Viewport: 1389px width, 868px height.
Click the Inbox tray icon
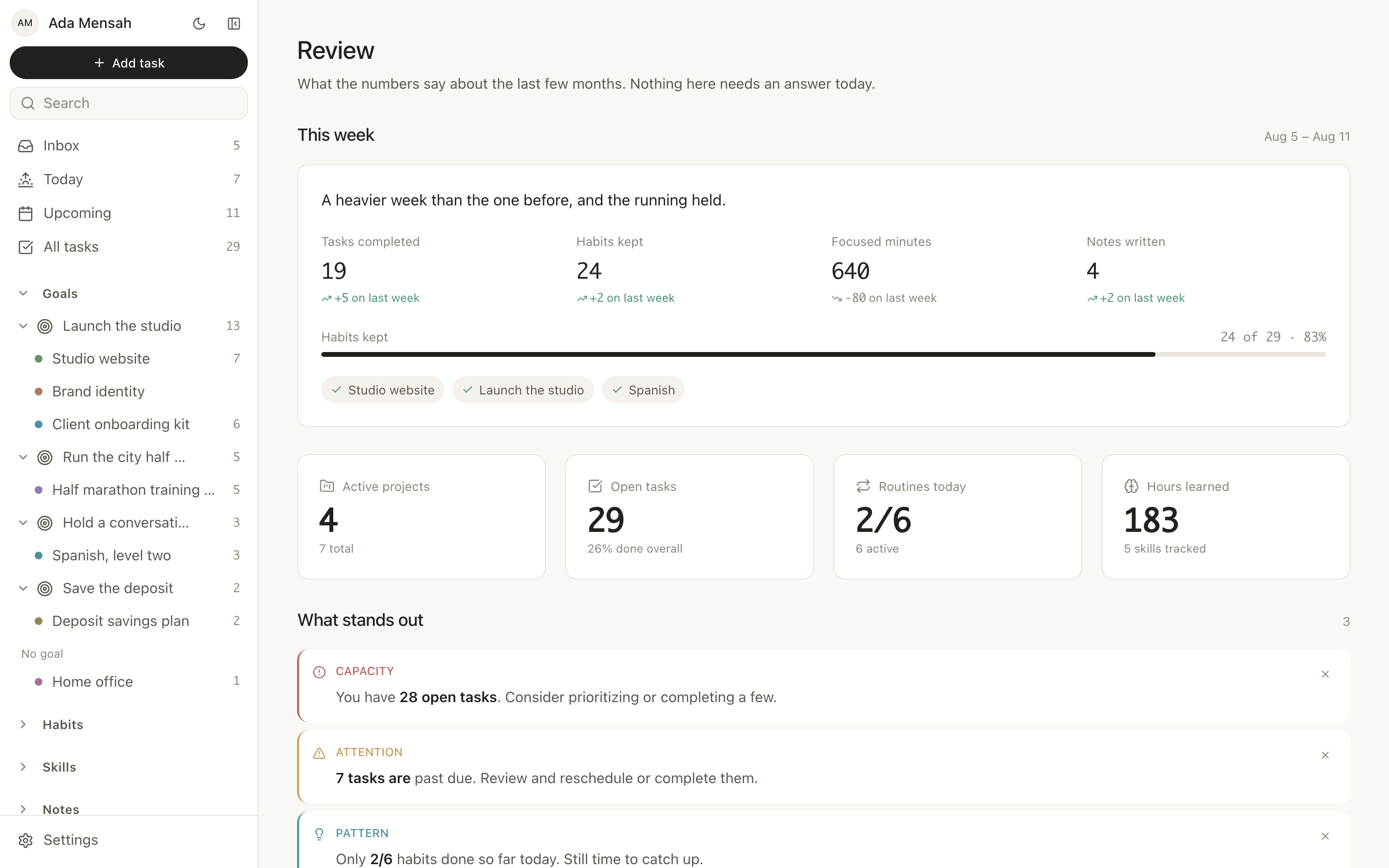pyautogui.click(x=26, y=146)
